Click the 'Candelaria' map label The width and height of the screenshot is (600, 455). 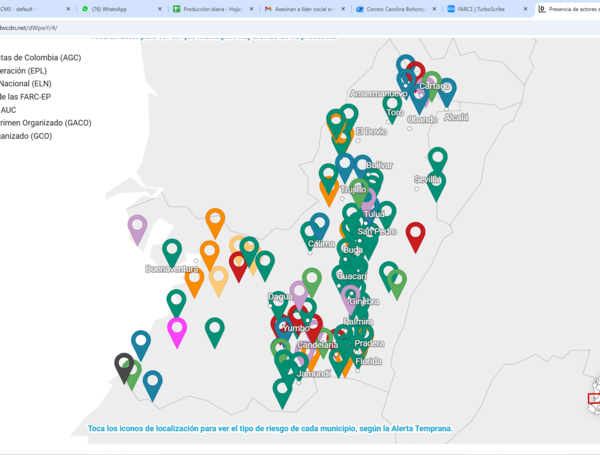coord(318,345)
